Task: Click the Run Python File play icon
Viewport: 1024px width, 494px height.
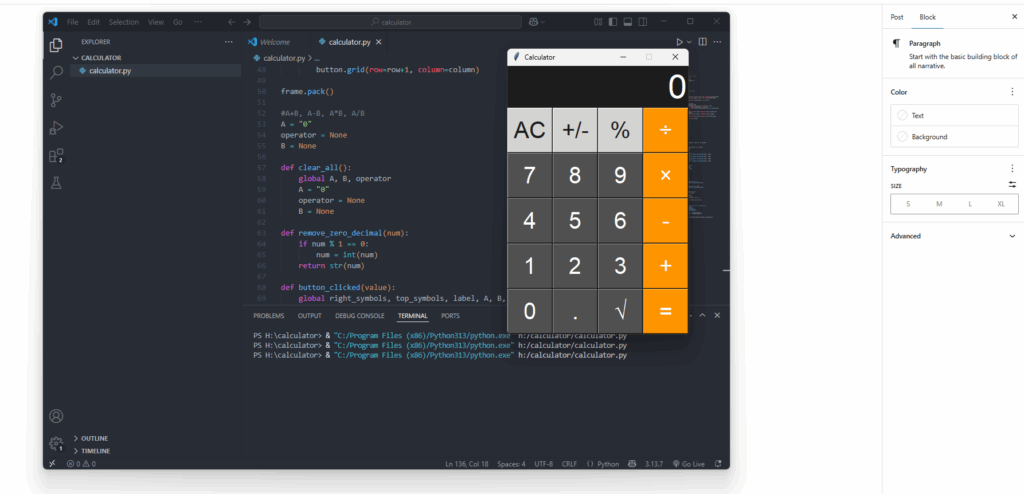Action: 679,42
